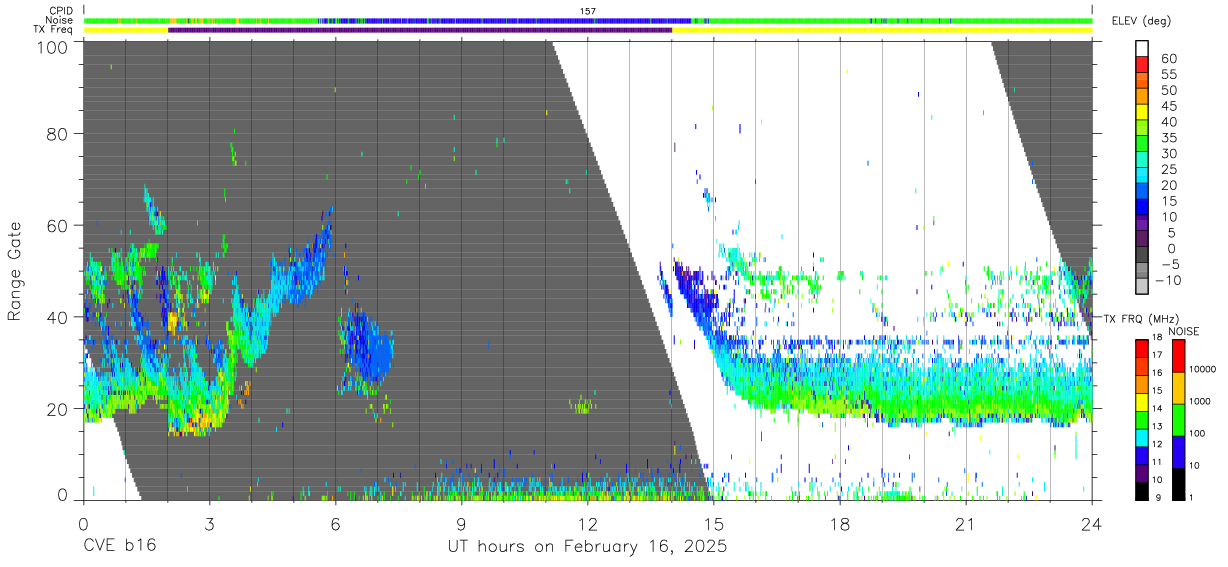
Task: Click the 6 tick on UT hours axis
Action: (x=335, y=524)
